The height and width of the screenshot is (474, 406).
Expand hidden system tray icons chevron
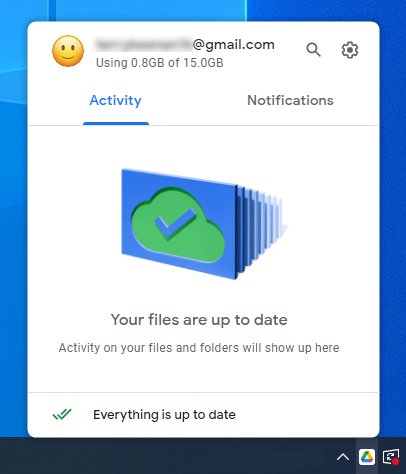[343, 457]
